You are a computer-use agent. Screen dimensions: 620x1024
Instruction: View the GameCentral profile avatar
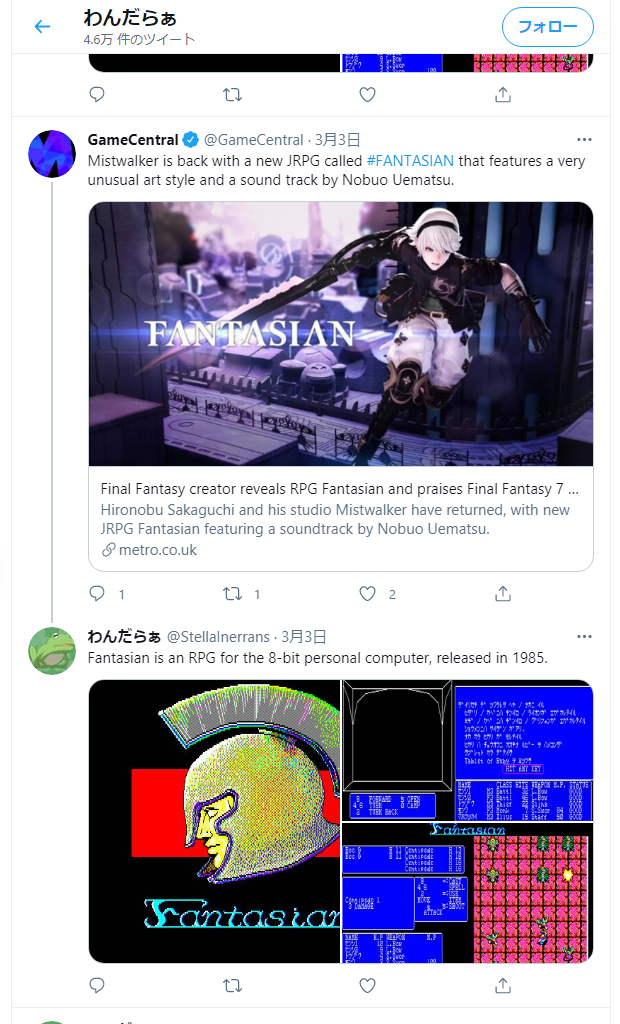point(52,154)
